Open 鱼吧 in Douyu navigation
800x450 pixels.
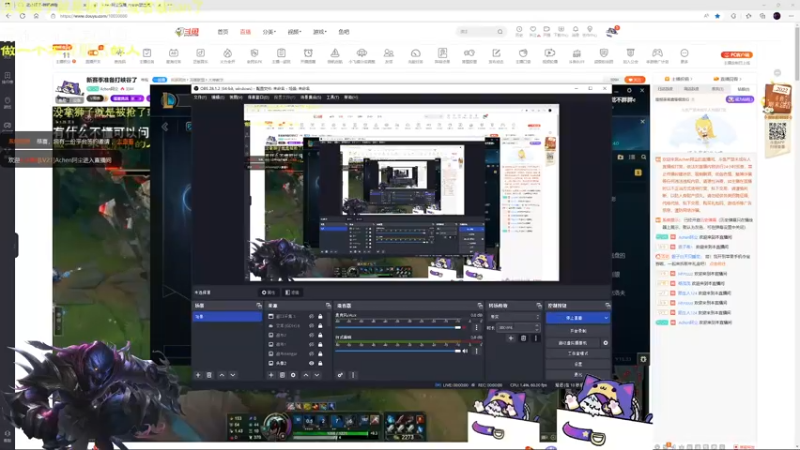tap(344, 32)
